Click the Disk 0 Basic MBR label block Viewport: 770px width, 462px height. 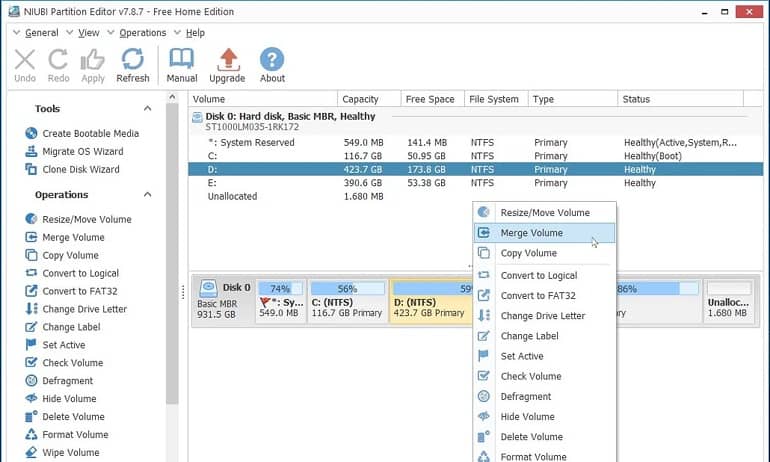tap(224, 301)
